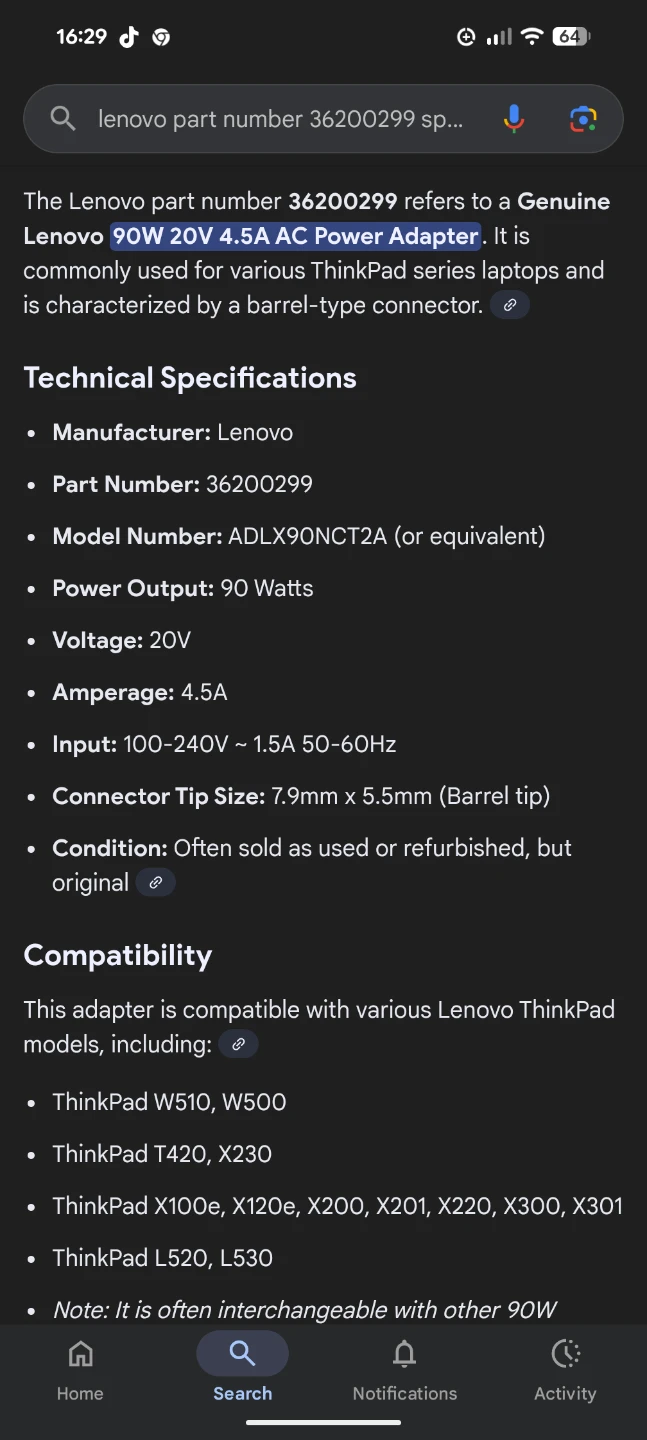The width and height of the screenshot is (647, 1440).
Task: Tap the Notifications bell icon
Action: 404,1355
